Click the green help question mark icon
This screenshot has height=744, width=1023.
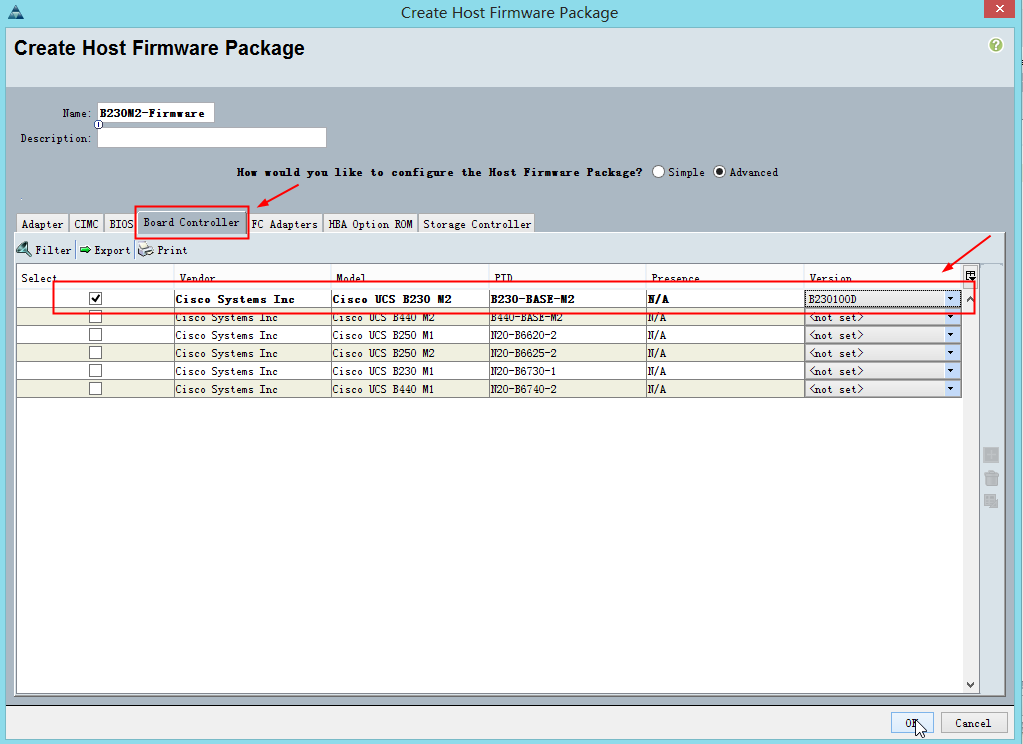click(996, 45)
